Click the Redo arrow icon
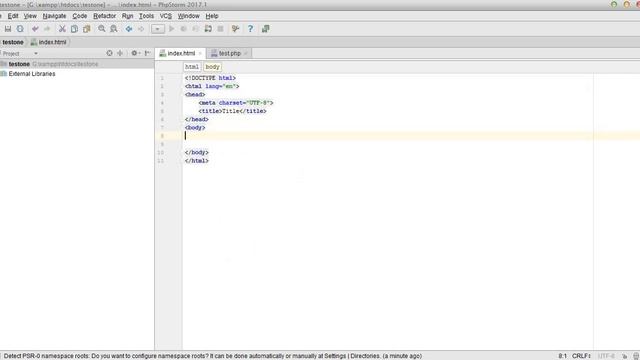The height and width of the screenshot is (360, 640). click(x=47, y=29)
